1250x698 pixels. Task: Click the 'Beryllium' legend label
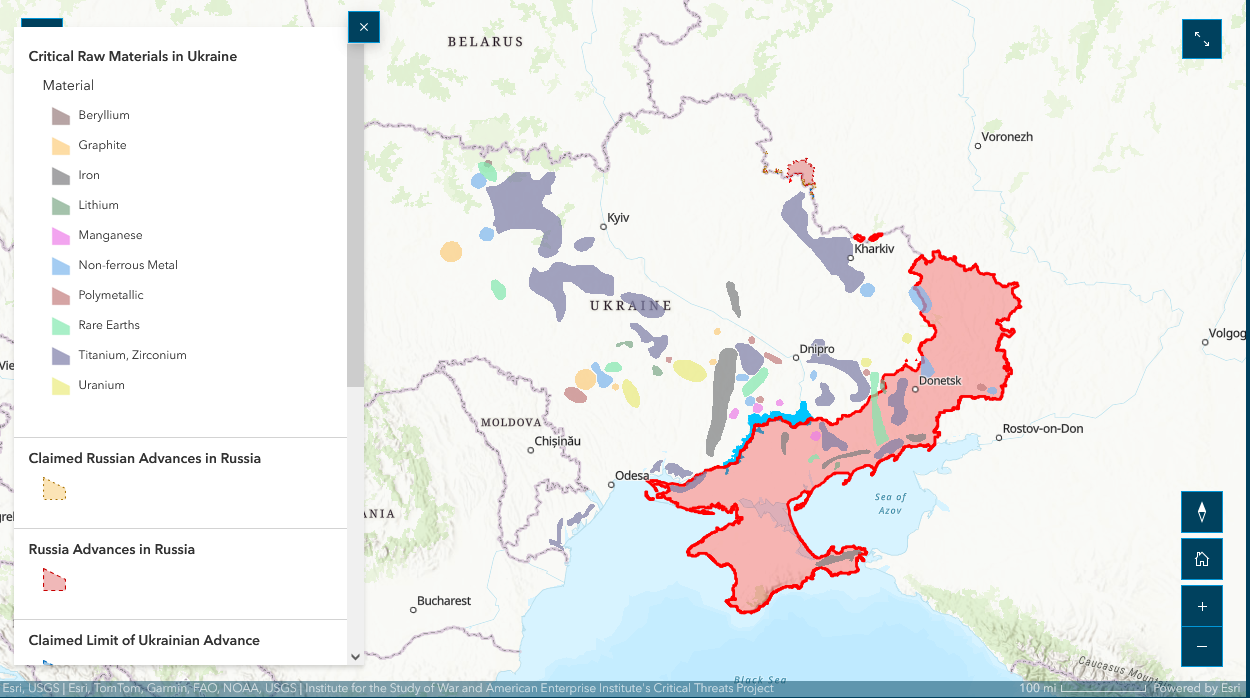(x=104, y=115)
